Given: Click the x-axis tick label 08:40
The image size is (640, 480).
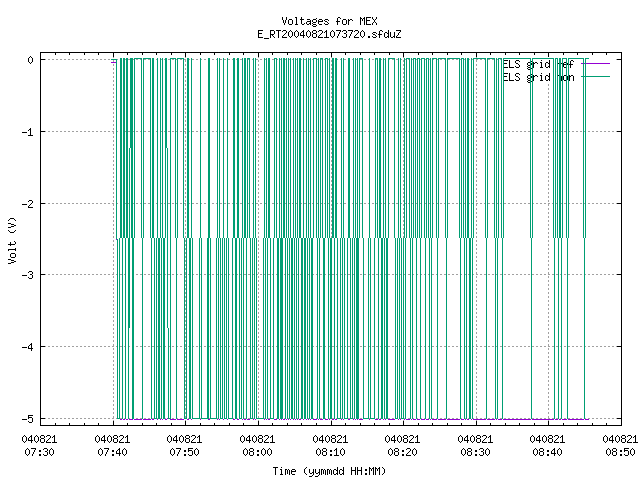Looking at the screenshot, I should (547, 452).
